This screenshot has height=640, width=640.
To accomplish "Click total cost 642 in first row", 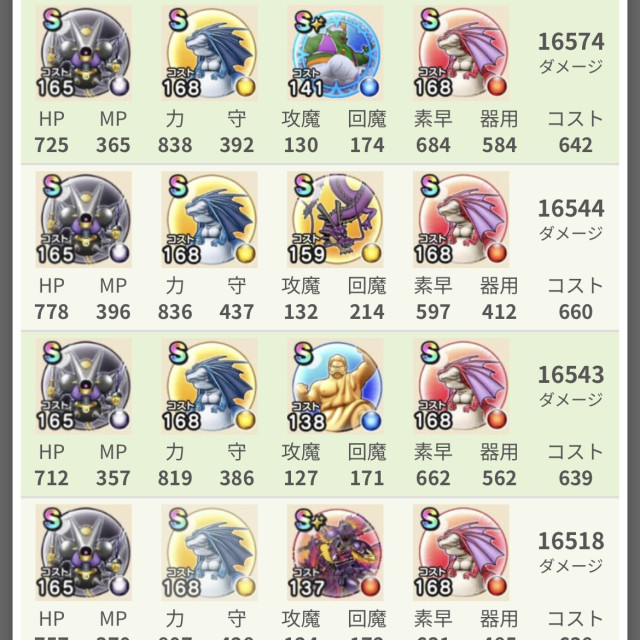I will [576, 145].
